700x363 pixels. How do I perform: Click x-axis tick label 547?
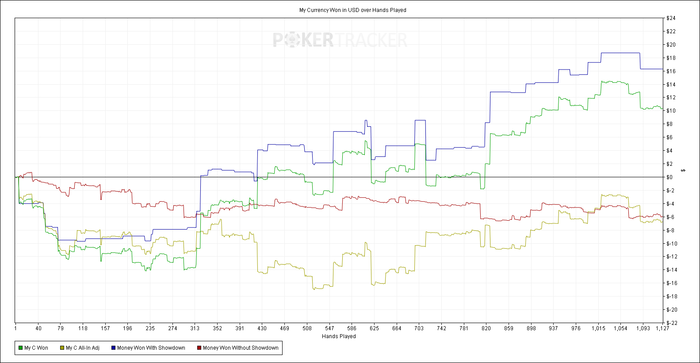(329, 329)
